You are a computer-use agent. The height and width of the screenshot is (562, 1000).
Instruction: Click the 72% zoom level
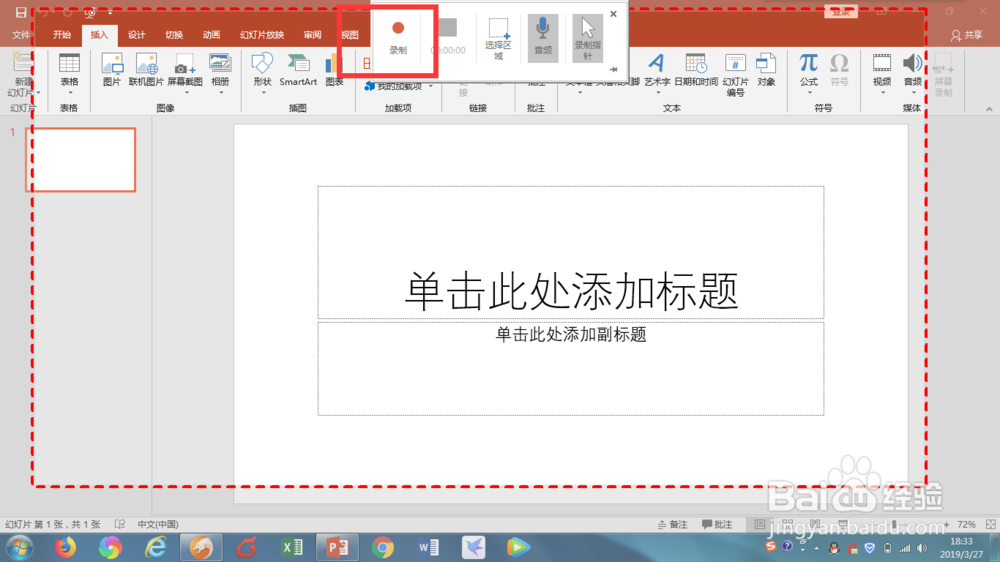click(966, 524)
